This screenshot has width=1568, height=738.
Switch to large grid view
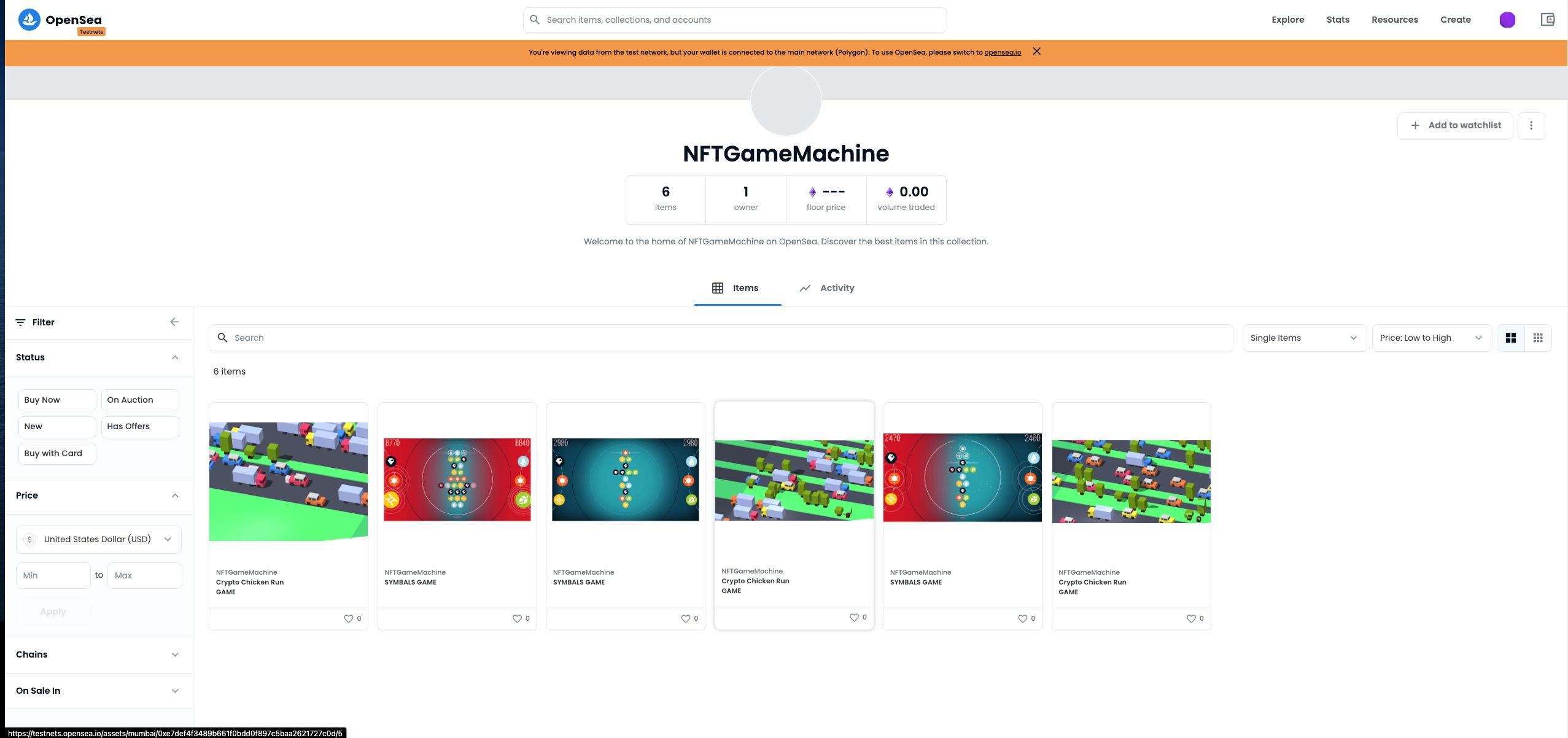click(1511, 338)
